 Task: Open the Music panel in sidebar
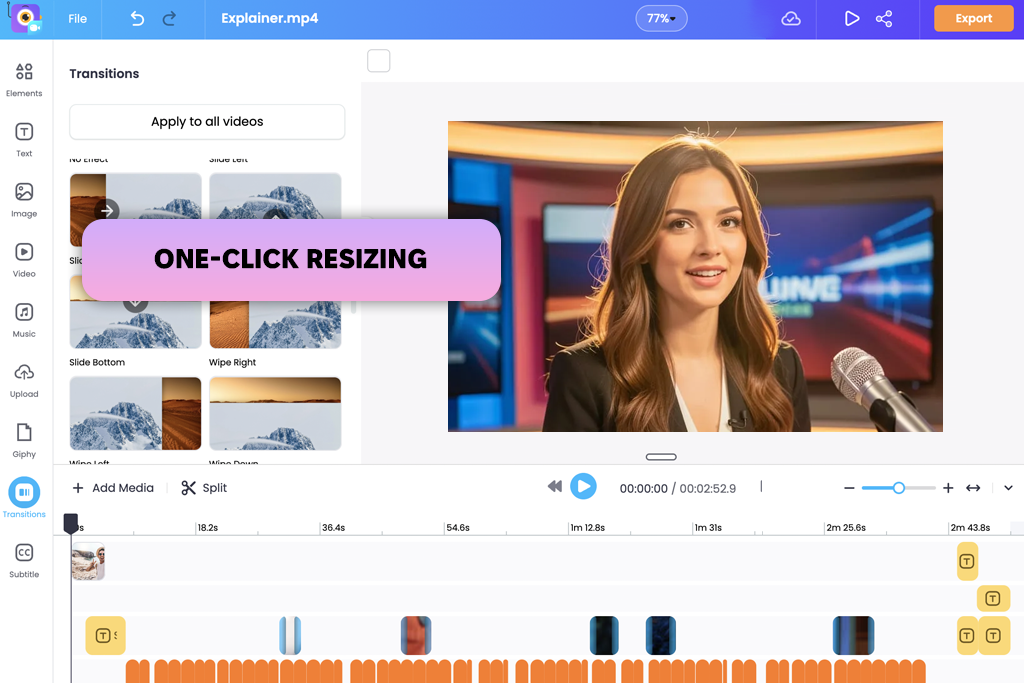point(24,320)
